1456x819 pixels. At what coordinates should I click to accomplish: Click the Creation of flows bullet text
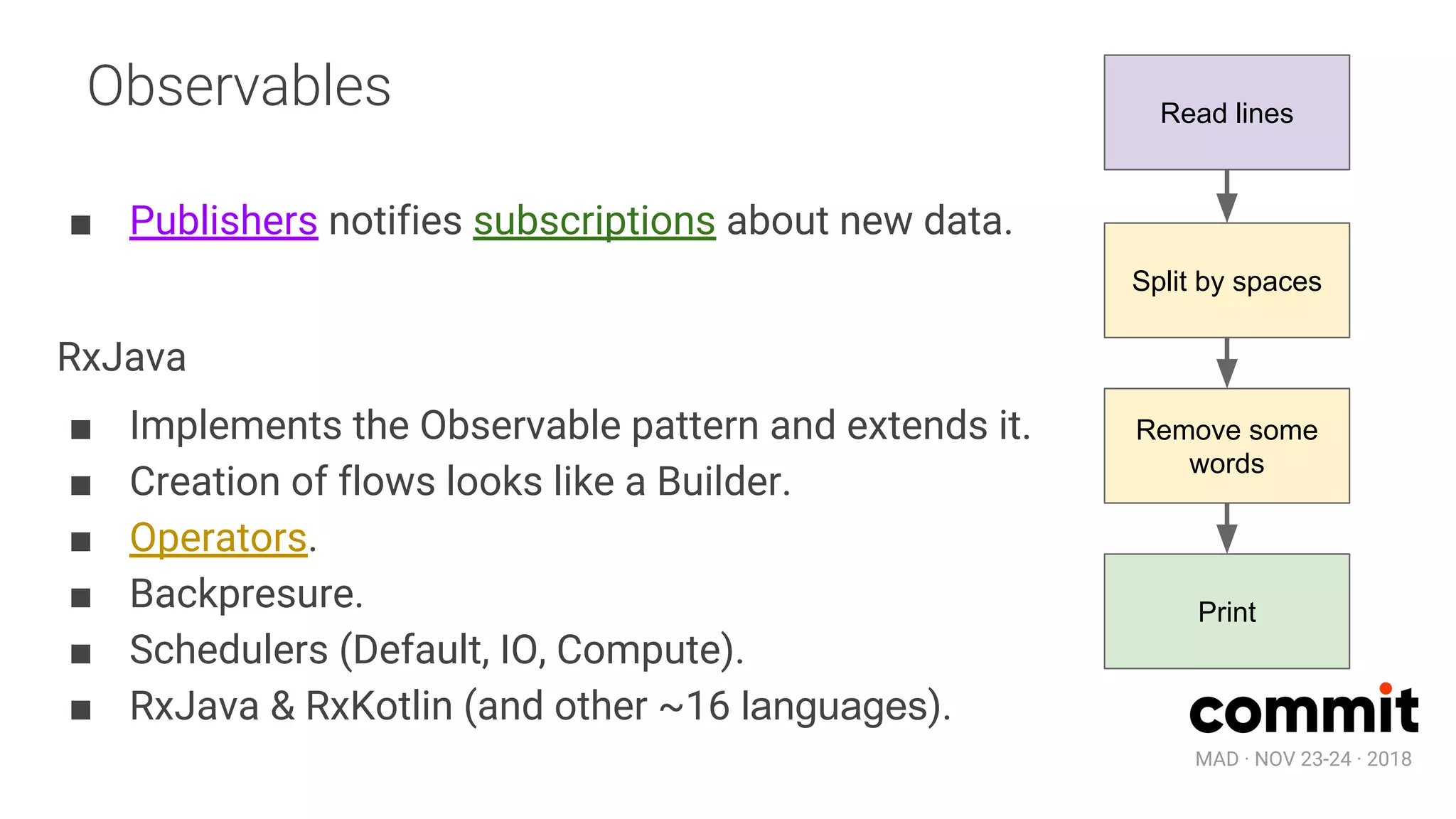click(x=460, y=482)
